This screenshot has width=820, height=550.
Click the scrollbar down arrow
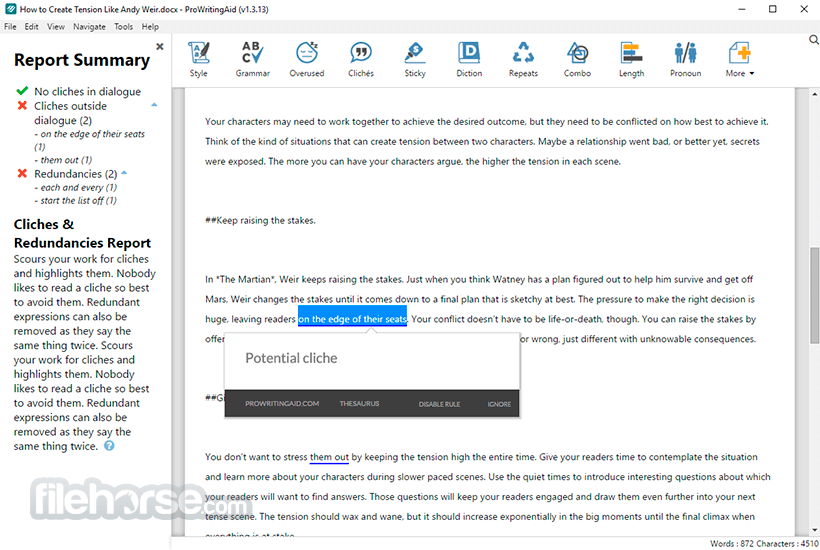point(814,530)
